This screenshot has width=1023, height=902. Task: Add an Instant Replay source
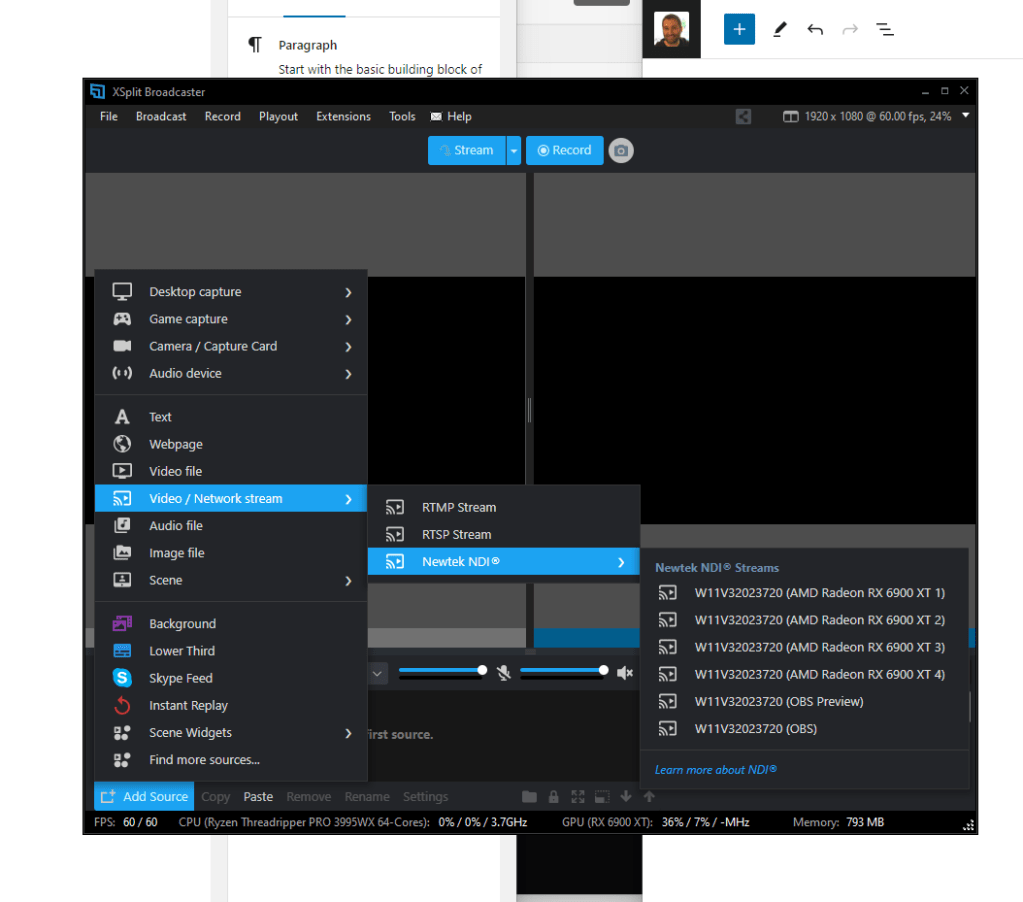pyautogui.click(x=231, y=706)
